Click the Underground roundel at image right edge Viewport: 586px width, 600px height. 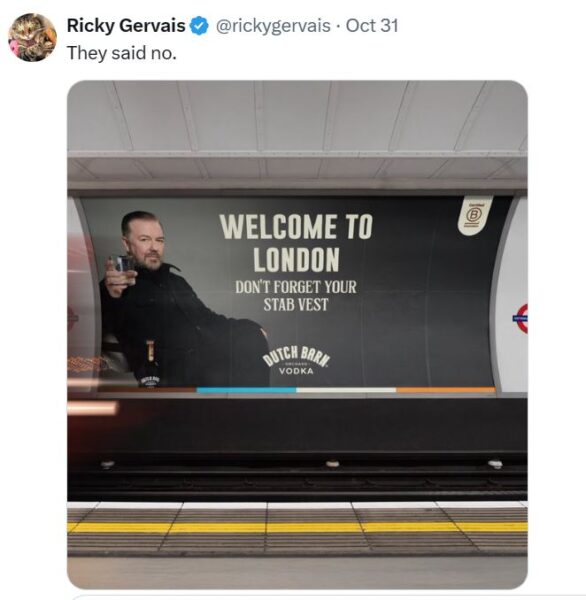[x=521, y=318]
